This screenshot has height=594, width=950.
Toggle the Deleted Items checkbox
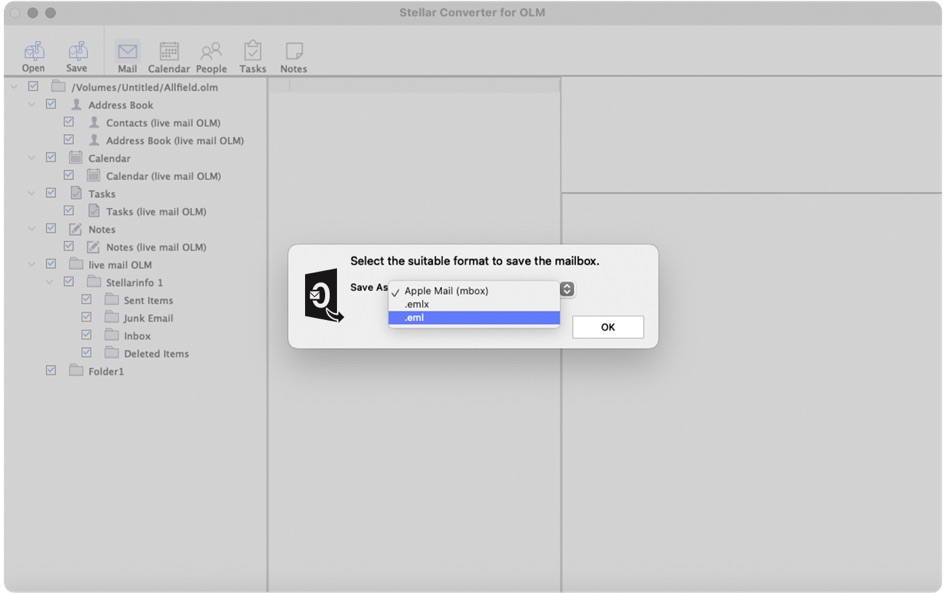pyautogui.click(x=87, y=352)
